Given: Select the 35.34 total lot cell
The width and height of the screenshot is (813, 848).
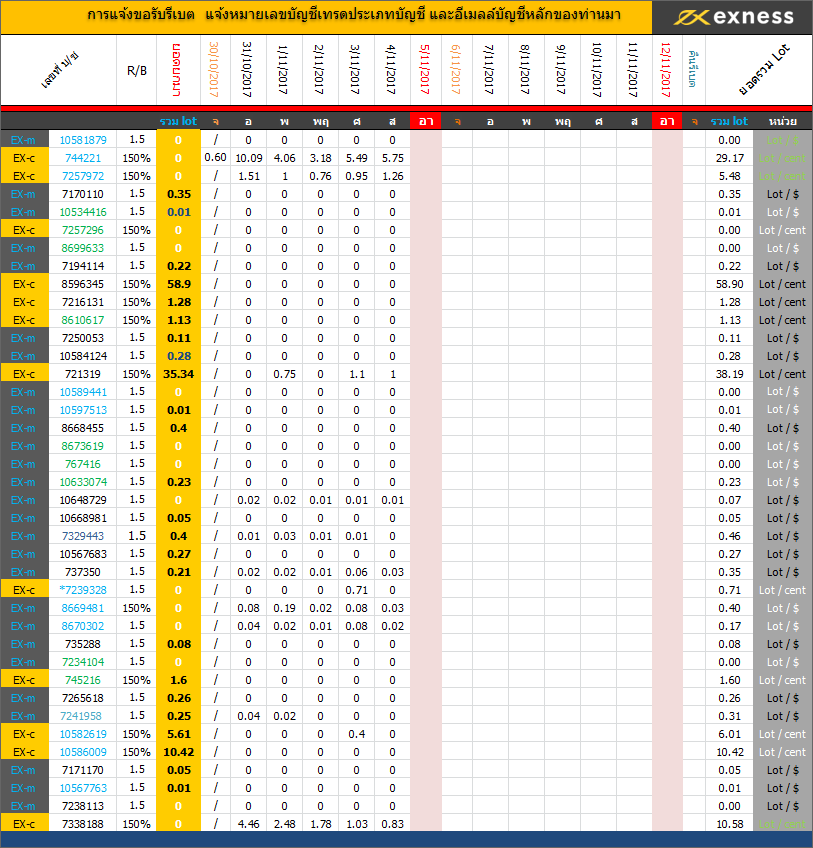Looking at the screenshot, I should click(179, 374).
